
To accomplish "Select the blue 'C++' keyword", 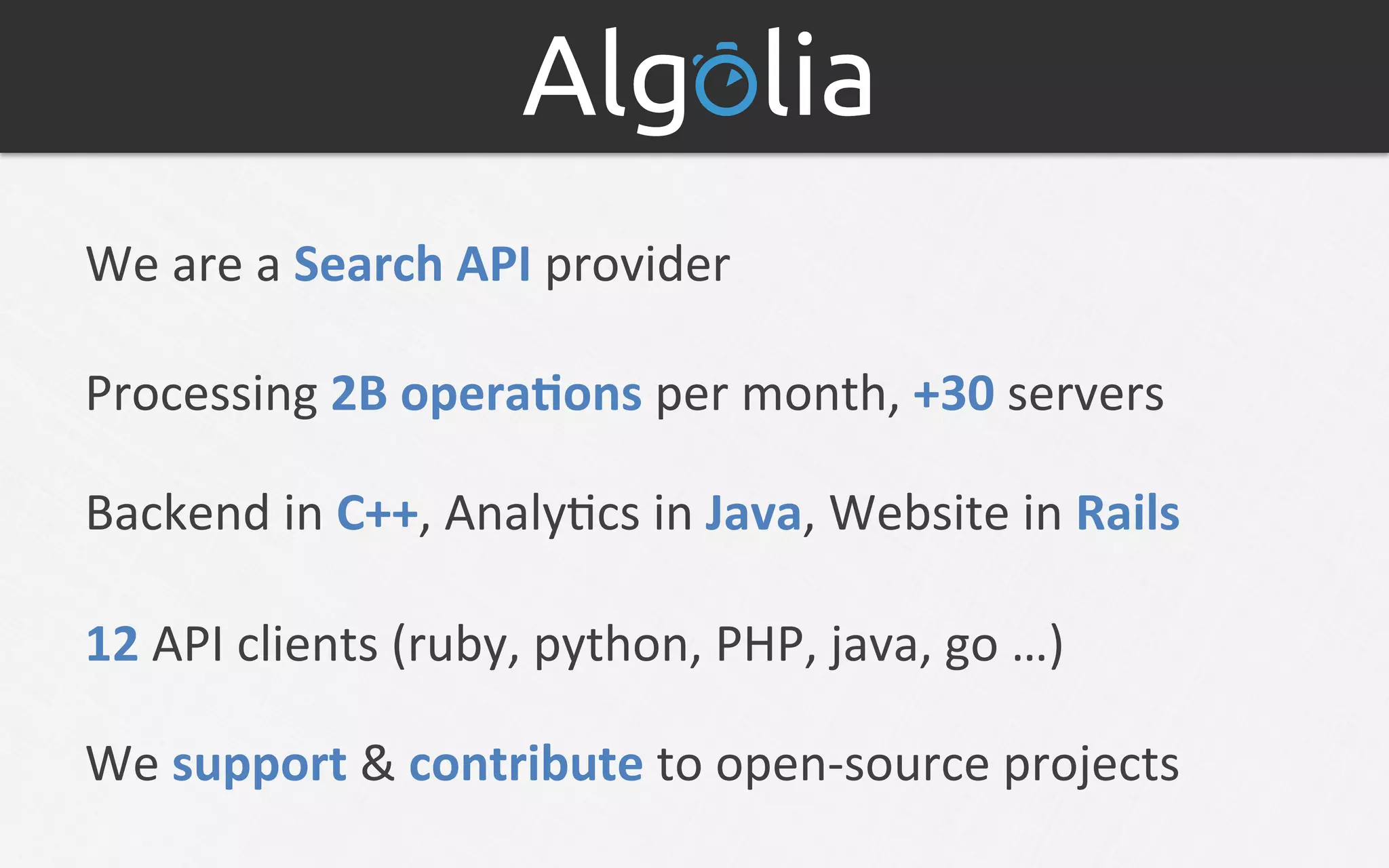I will point(377,513).
